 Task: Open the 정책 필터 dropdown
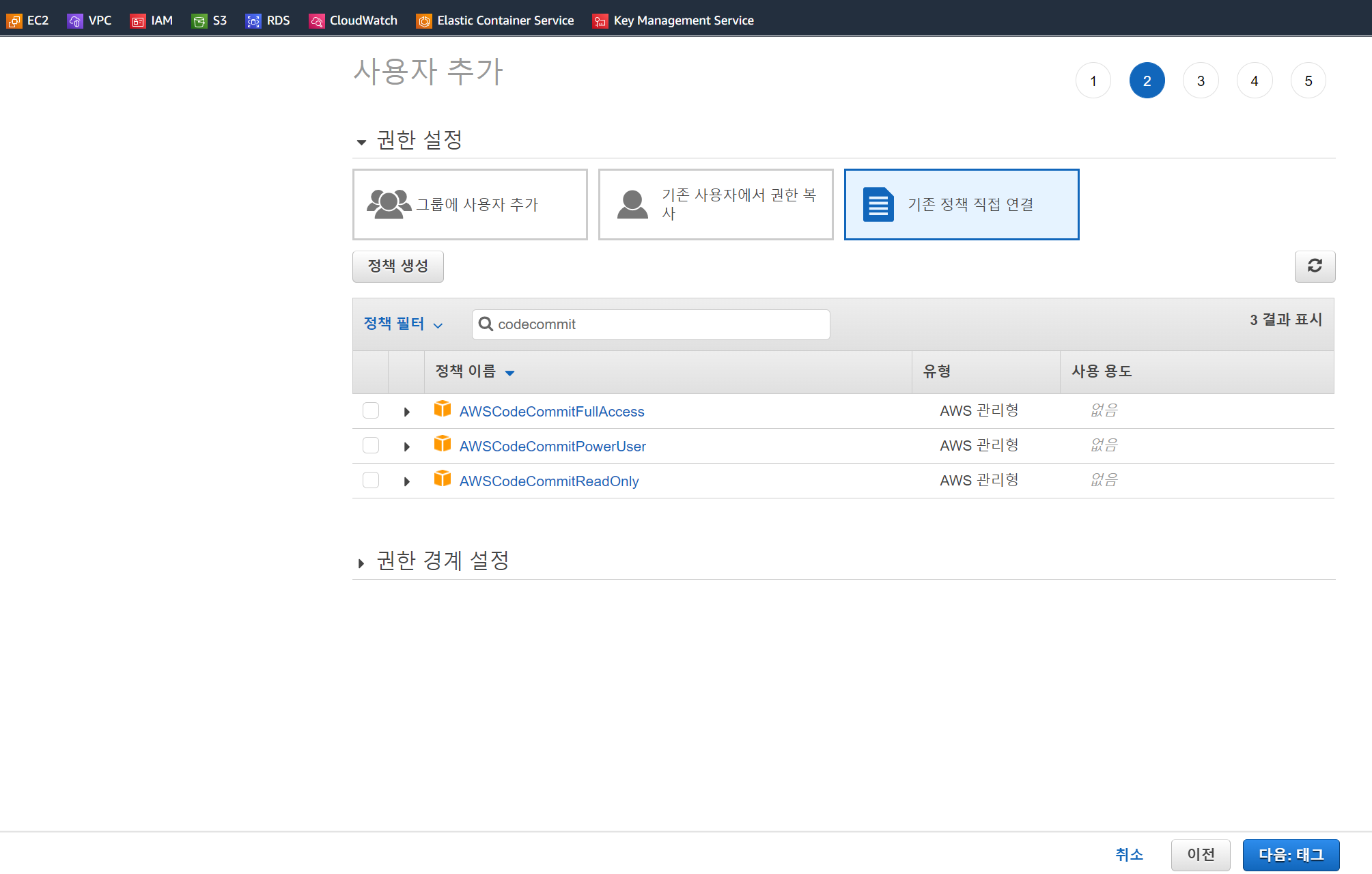pyautogui.click(x=403, y=324)
